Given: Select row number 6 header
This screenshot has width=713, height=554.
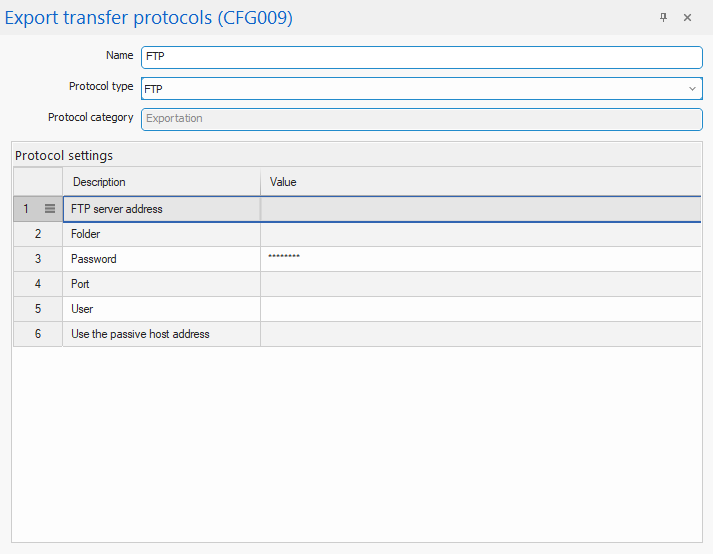Looking at the screenshot, I should click(38, 334).
